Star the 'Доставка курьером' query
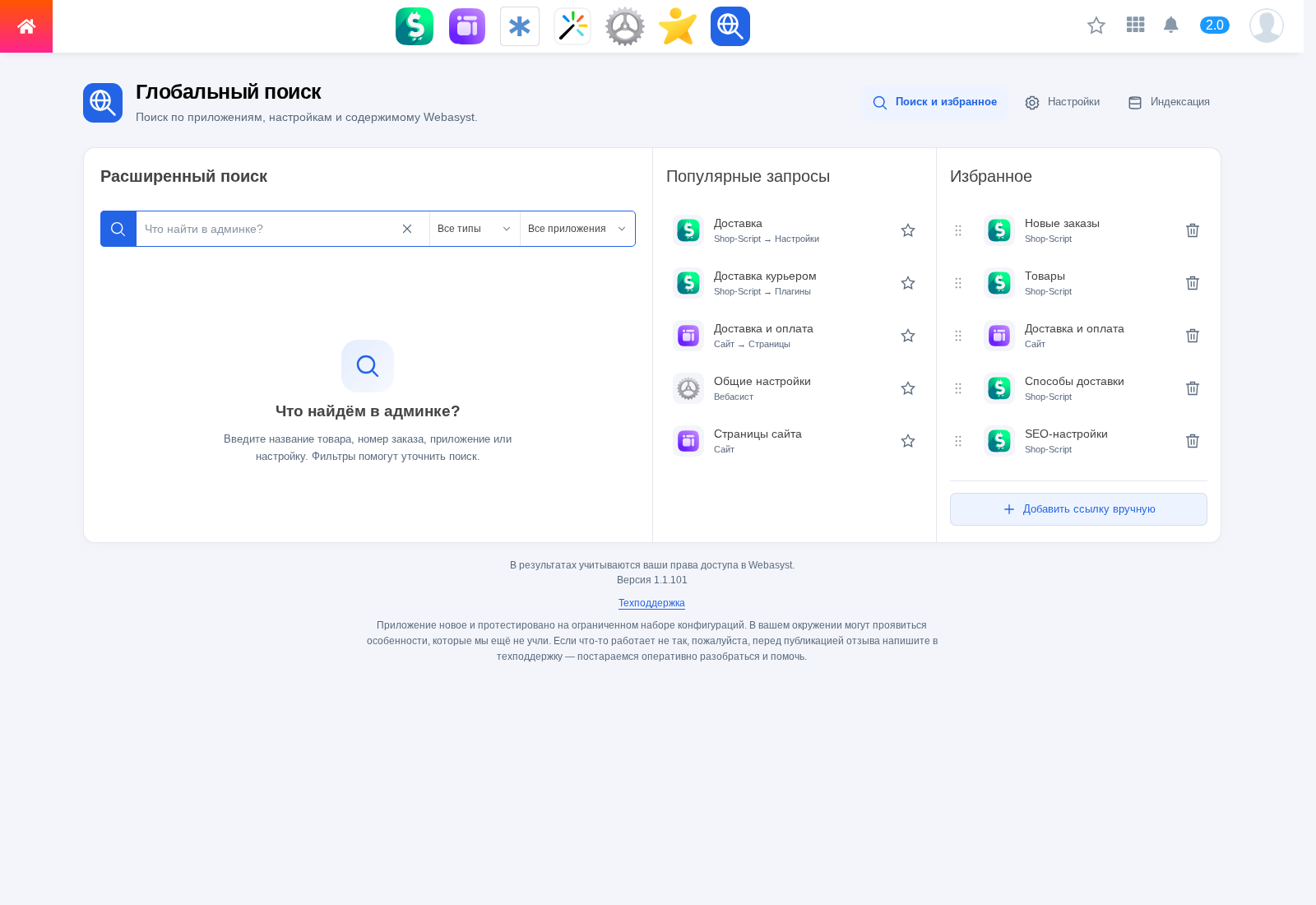The image size is (1316, 905). [908, 283]
